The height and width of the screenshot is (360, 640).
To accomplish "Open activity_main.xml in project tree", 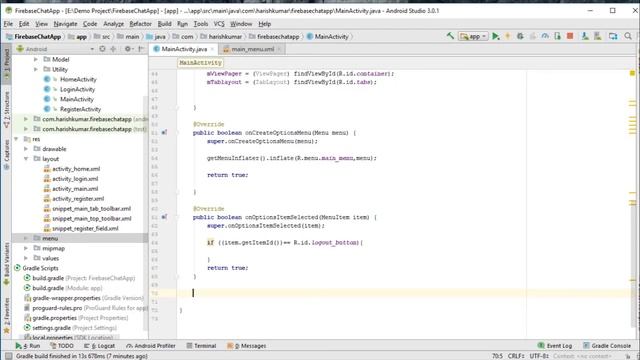I will click(x=75, y=189).
